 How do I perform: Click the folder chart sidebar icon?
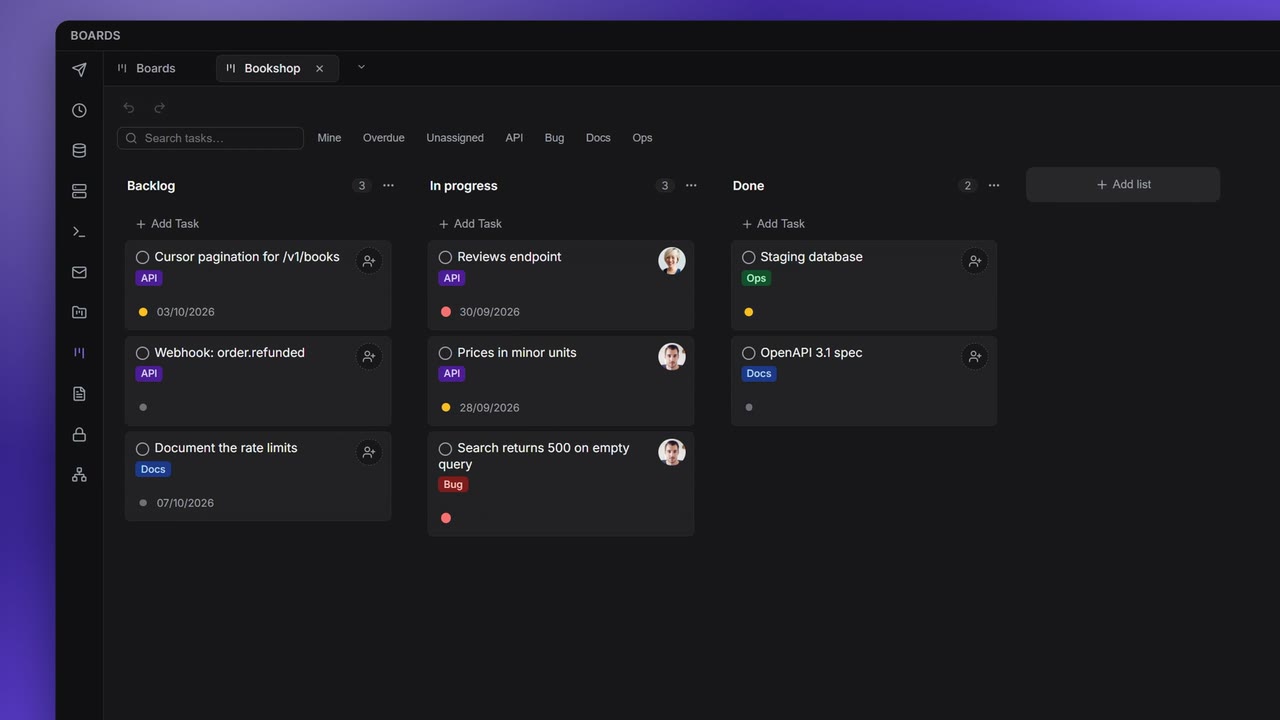[79, 313]
